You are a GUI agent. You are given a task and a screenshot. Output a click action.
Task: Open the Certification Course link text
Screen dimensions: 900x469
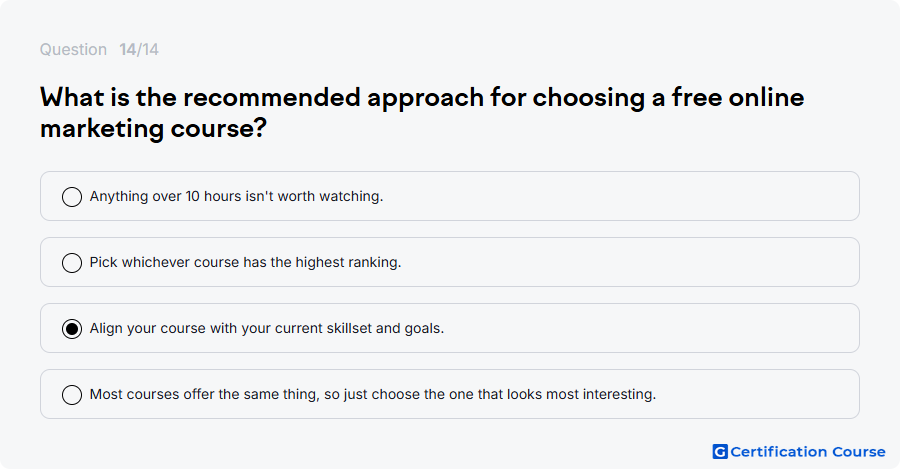pos(808,452)
